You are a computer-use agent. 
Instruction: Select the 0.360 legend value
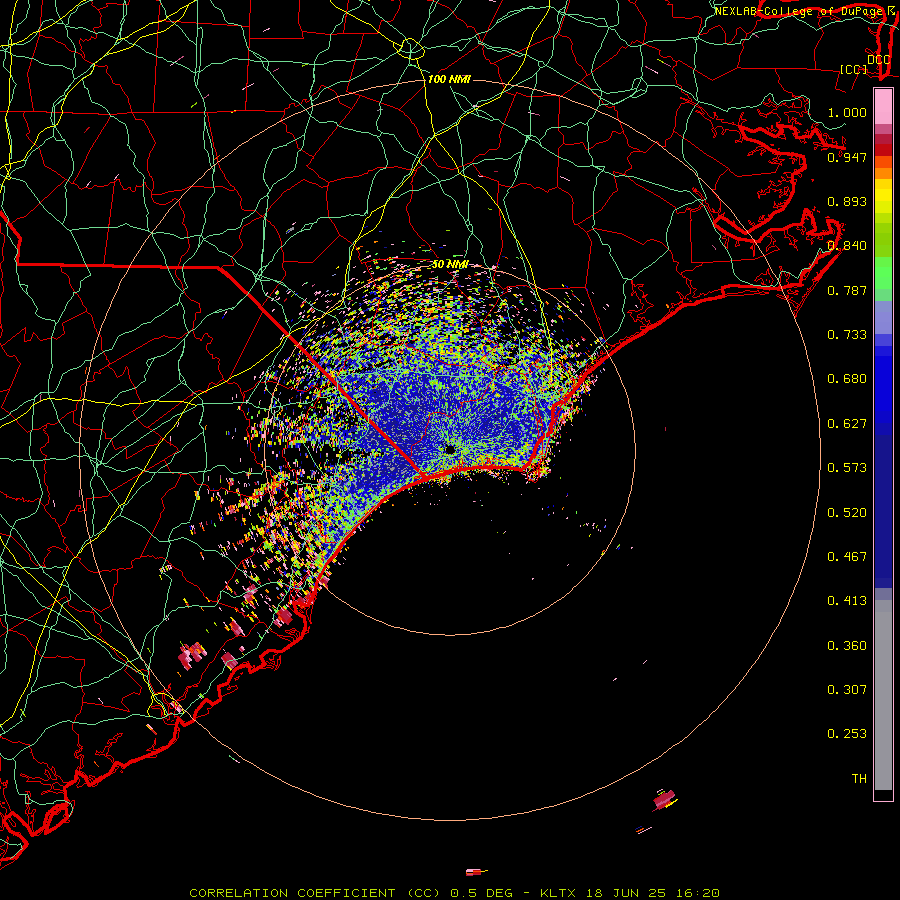847,645
